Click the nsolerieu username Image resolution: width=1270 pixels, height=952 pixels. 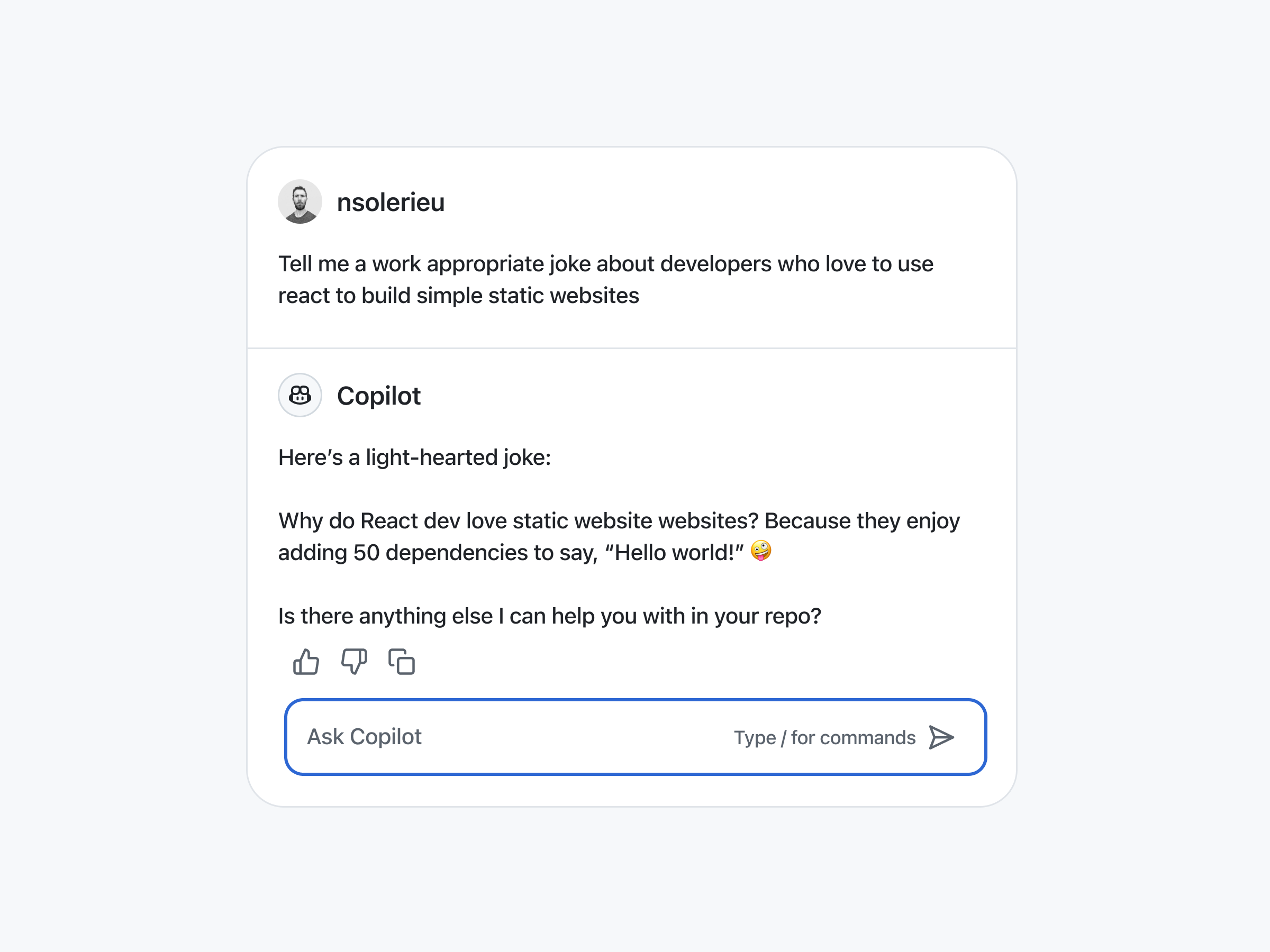coord(391,203)
